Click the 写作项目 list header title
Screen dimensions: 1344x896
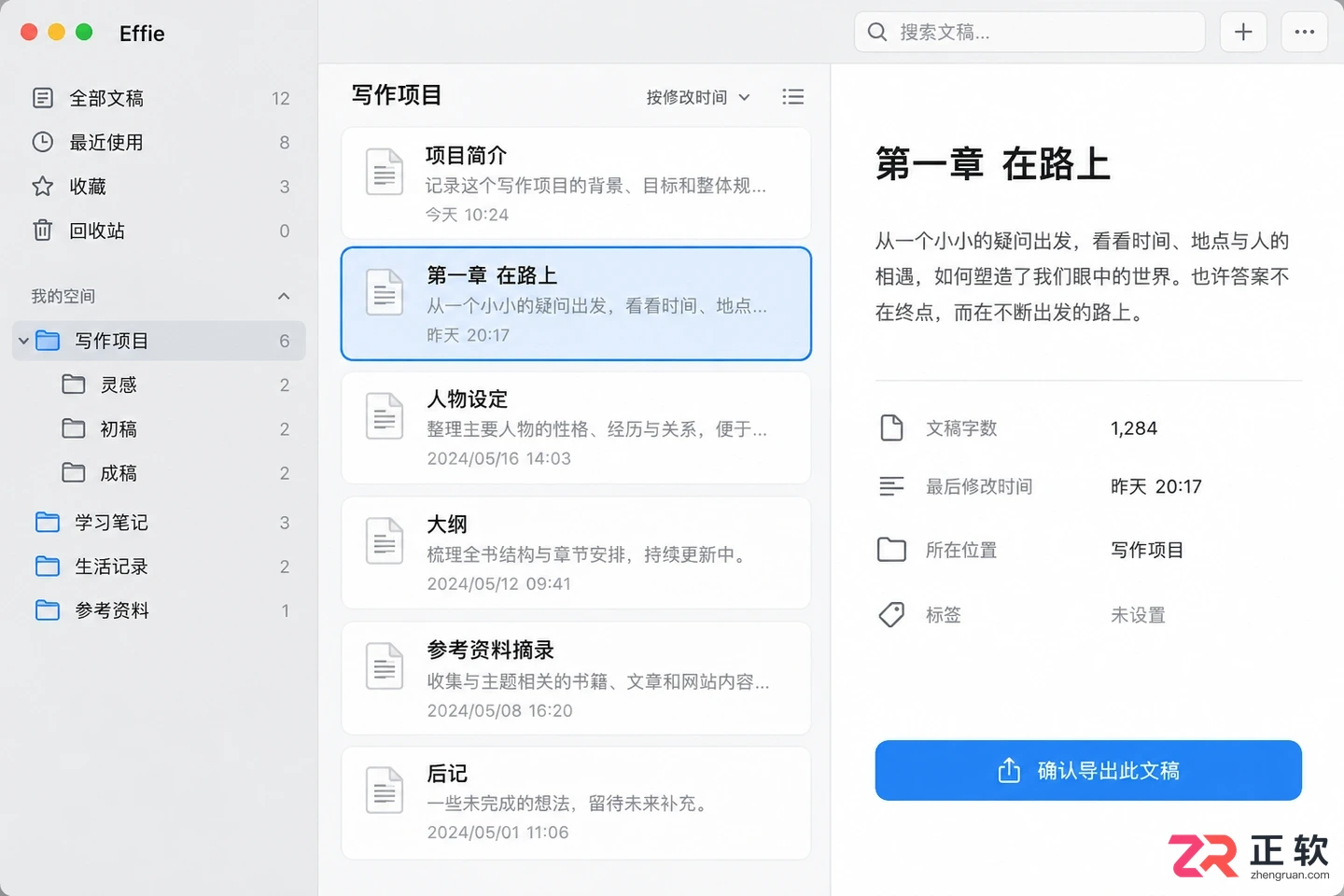[397, 95]
